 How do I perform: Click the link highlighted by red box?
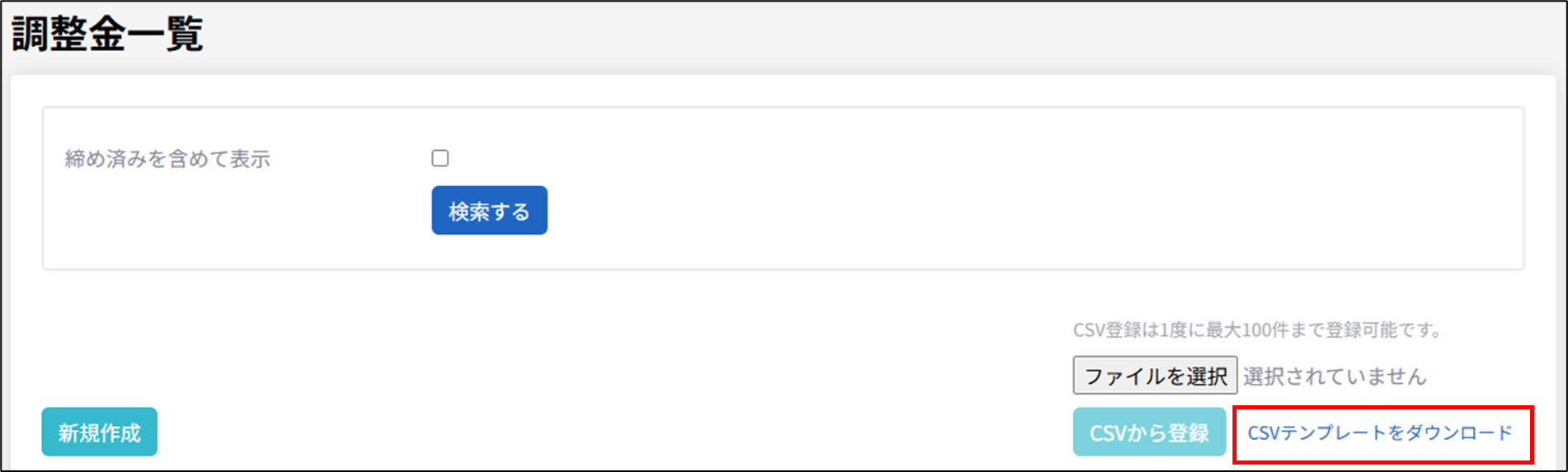1379,432
